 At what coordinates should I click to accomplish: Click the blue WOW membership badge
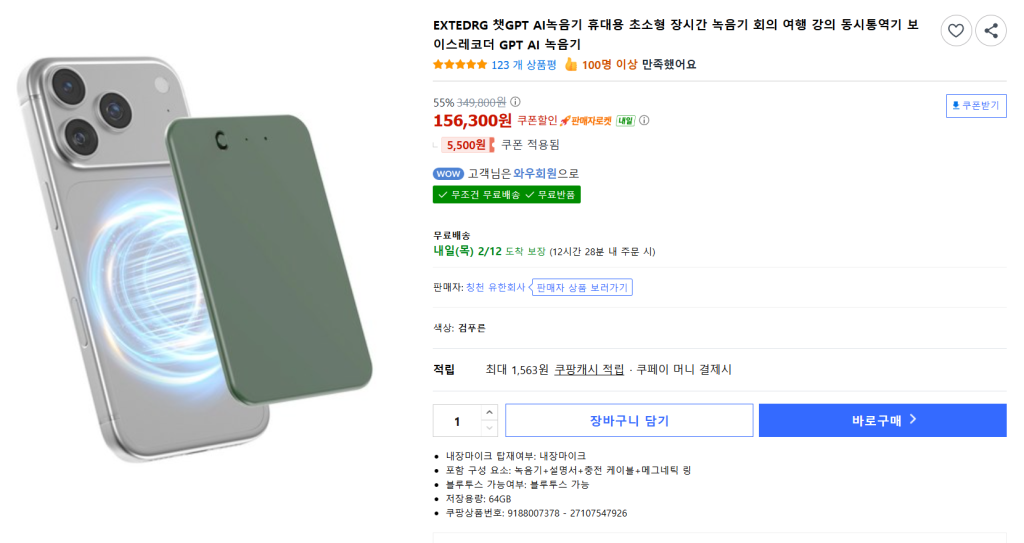coord(448,173)
